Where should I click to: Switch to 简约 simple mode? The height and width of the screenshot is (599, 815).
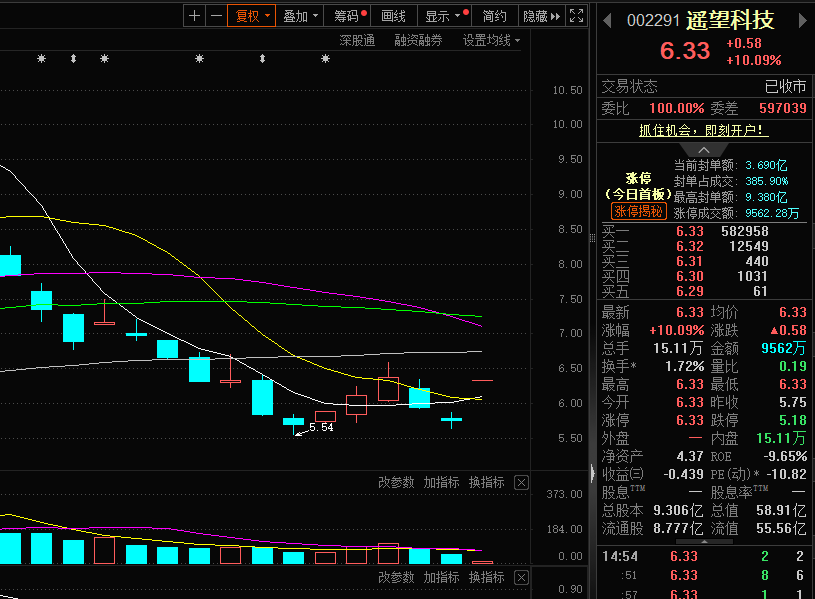(494, 16)
